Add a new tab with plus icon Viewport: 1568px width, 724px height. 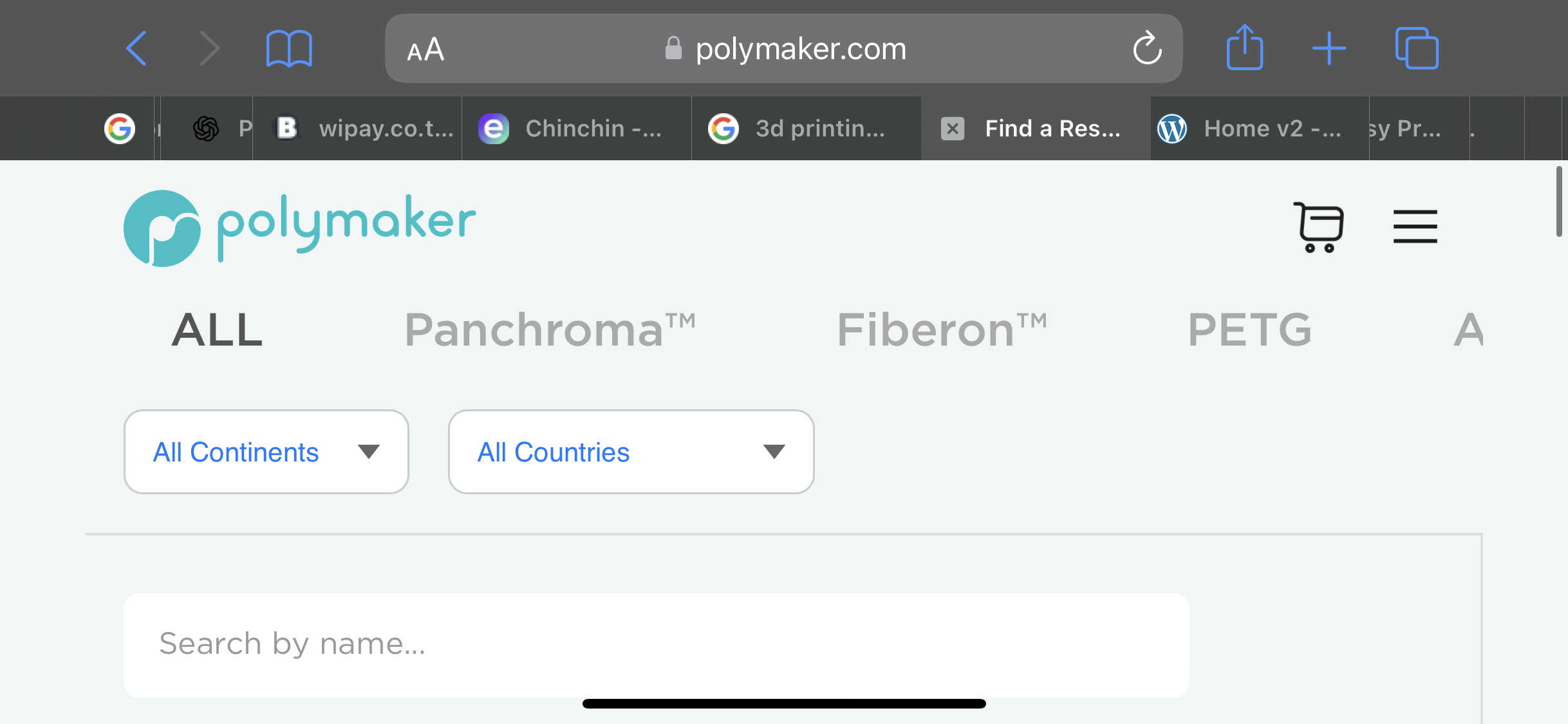(x=1329, y=48)
